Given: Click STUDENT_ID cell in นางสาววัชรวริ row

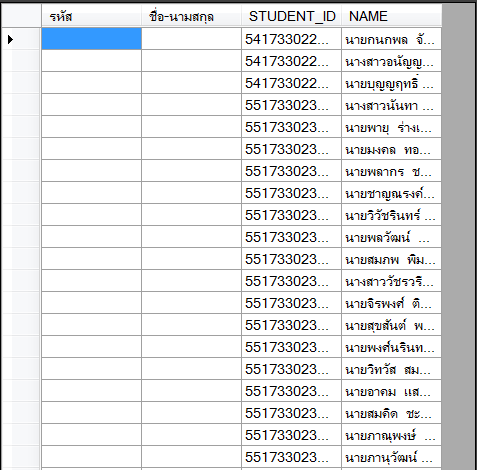Looking at the screenshot, I should [291, 281].
